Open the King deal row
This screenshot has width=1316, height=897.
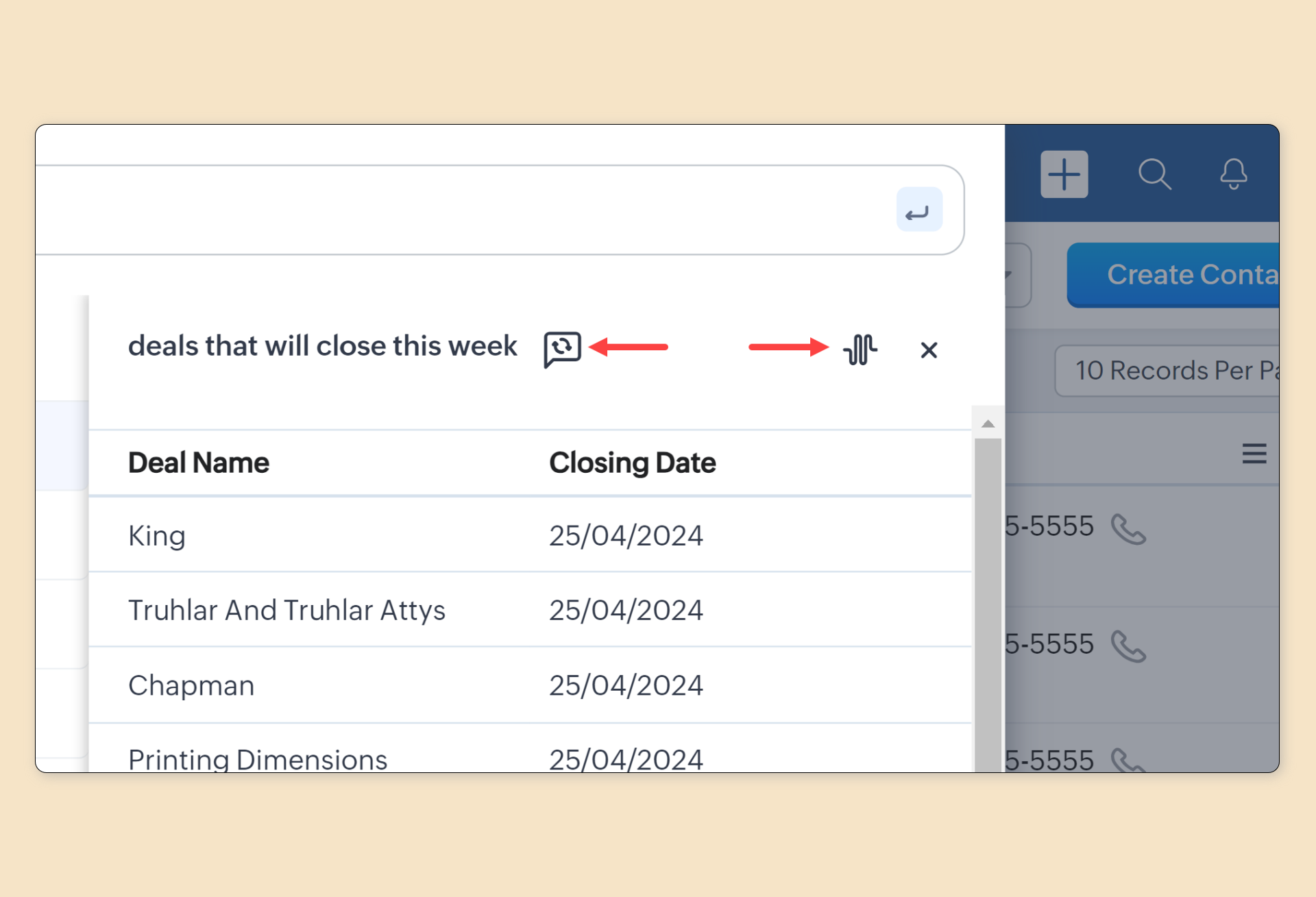pos(157,536)
